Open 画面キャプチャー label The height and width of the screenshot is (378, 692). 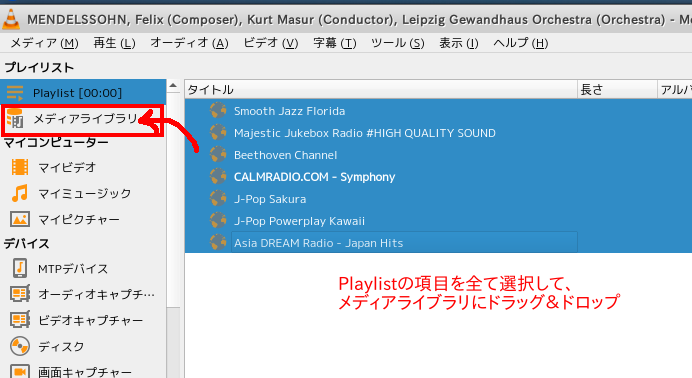pyautogui.click(x=85, y=372)
